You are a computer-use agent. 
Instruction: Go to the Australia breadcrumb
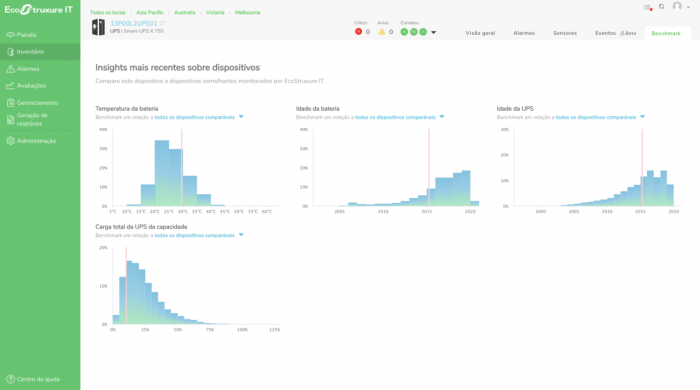point(184,12)
